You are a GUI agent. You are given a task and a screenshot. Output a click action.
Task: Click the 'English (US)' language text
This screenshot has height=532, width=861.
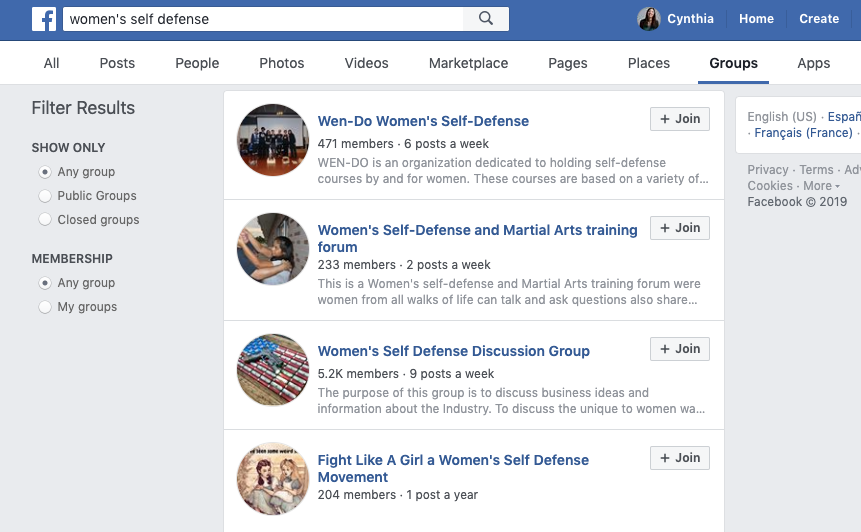pyautogui.click(x=781, y=117)
